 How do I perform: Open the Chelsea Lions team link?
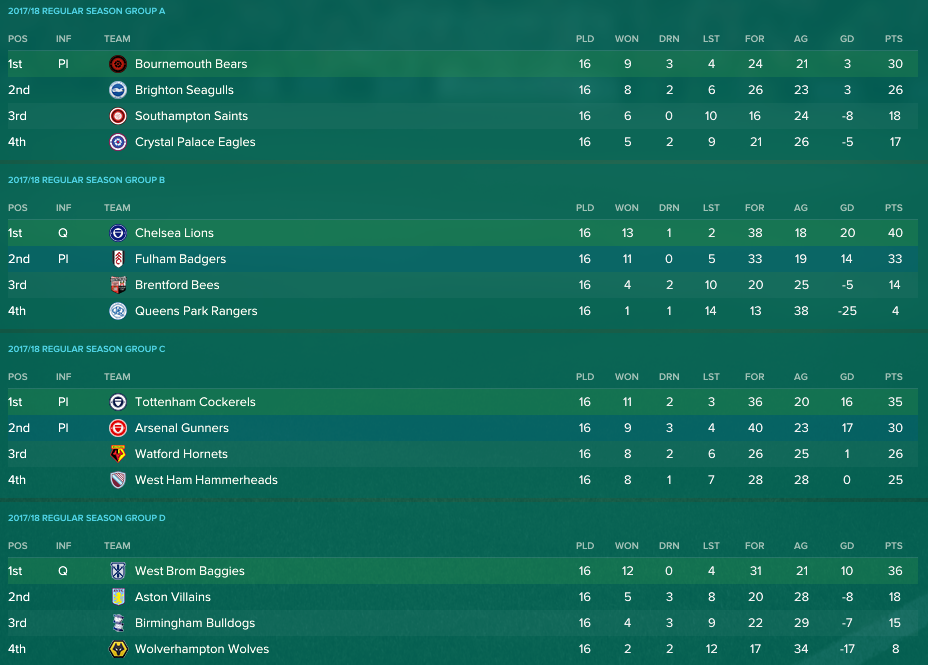click(x=174, y=233)
